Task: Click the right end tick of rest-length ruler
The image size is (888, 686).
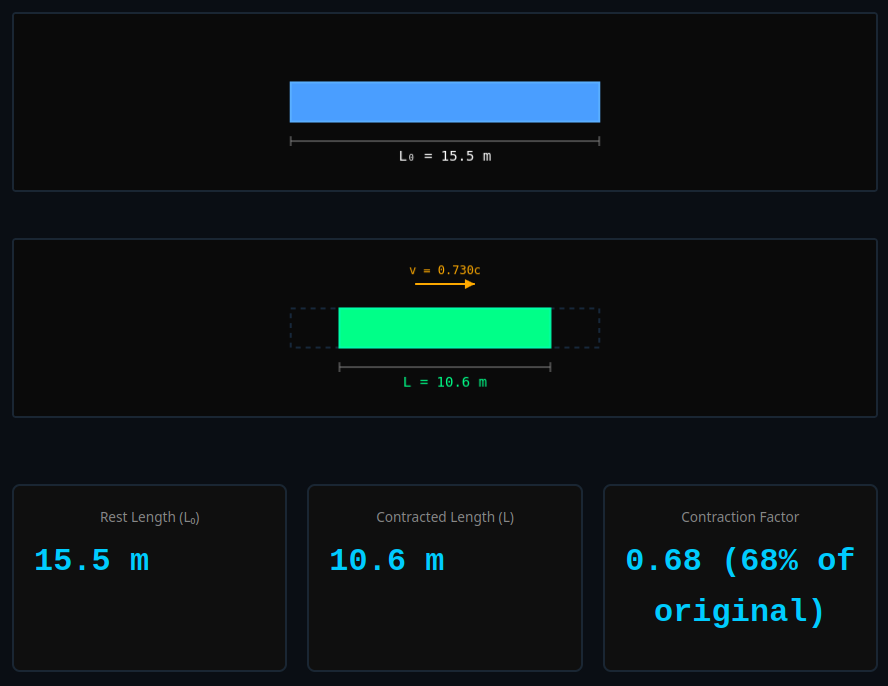Action: (599, 141)
